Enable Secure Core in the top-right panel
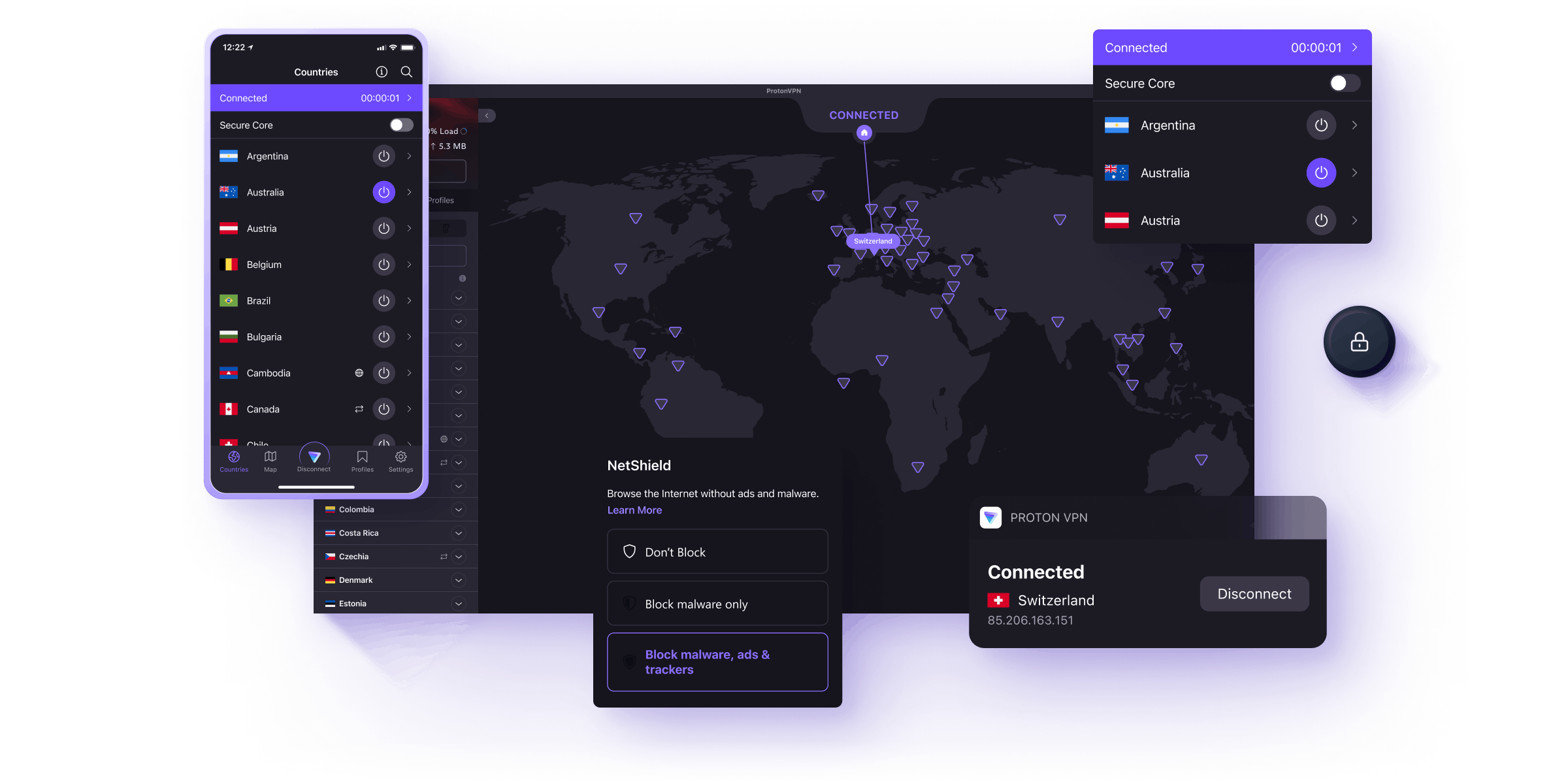The height and width of the screenshot is (784, 1568). pyautogui.click(x=1344, y=83)
